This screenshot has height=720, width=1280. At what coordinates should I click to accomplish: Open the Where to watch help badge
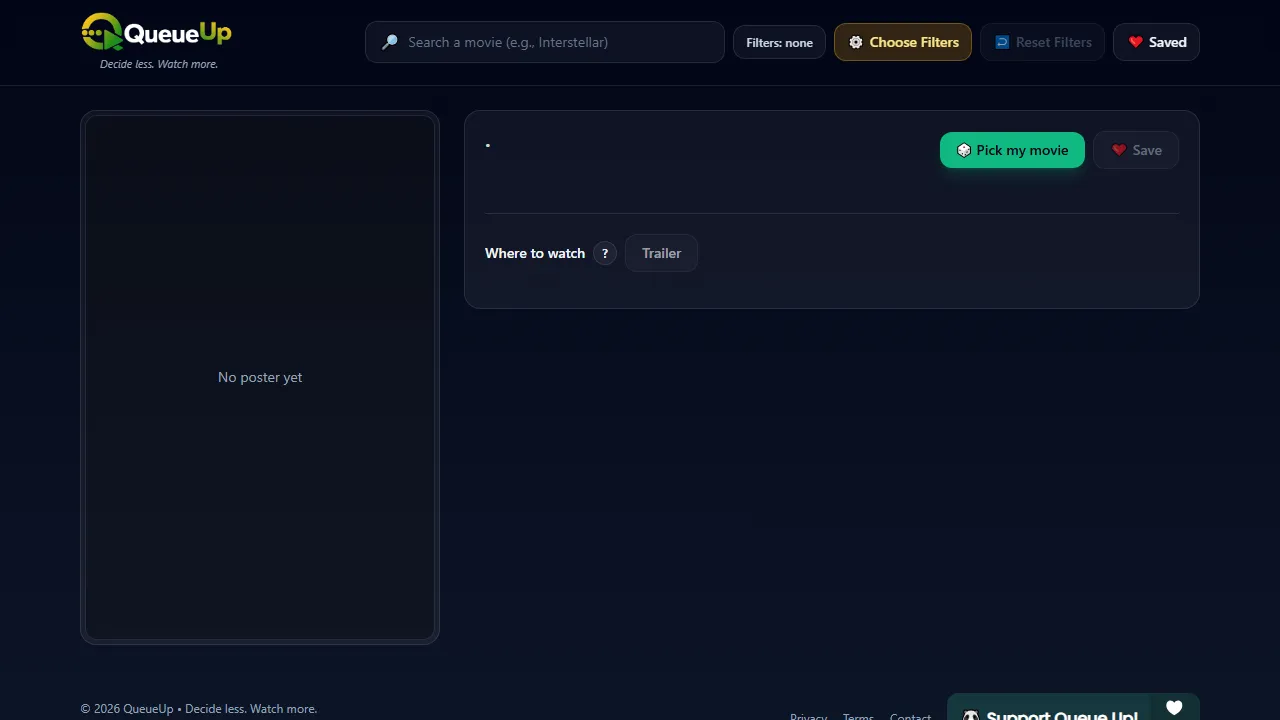tap(604, 253)
